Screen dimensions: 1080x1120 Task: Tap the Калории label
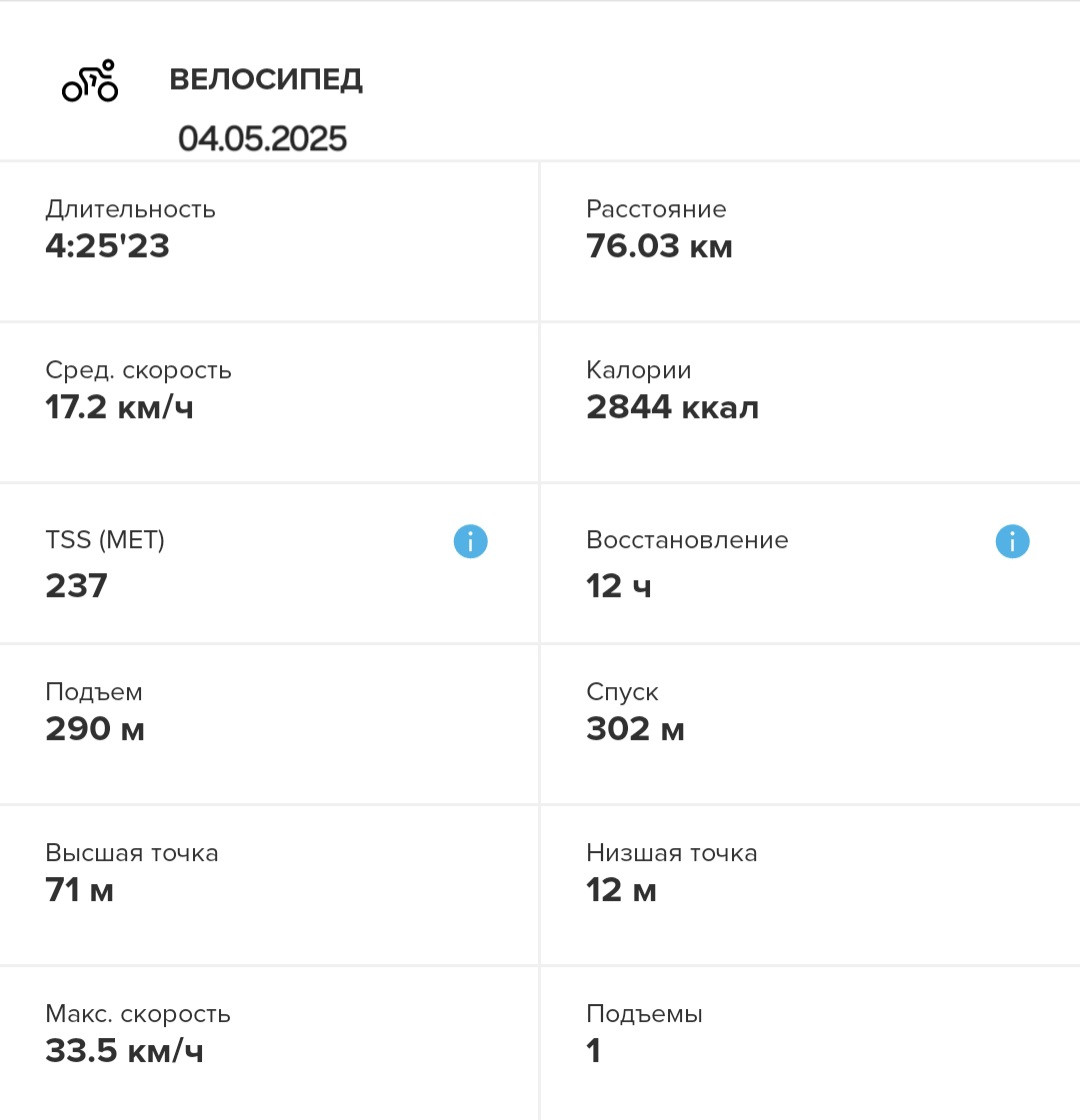(x=639, y=370)
